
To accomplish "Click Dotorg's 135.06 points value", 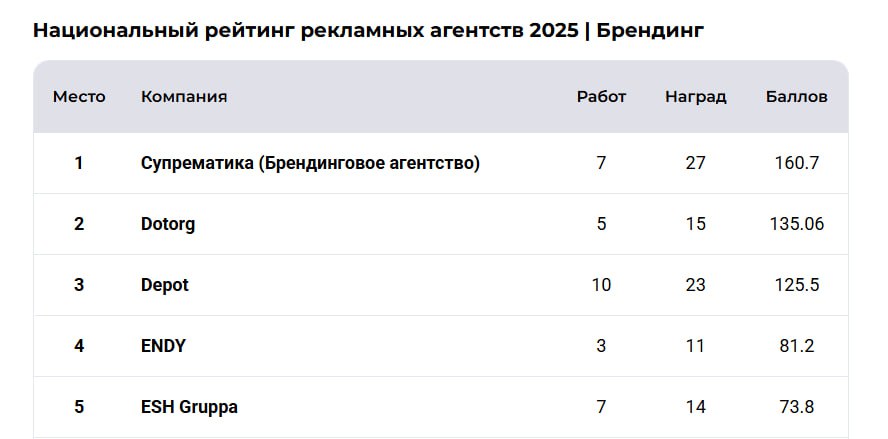I will tap(797, 224).
